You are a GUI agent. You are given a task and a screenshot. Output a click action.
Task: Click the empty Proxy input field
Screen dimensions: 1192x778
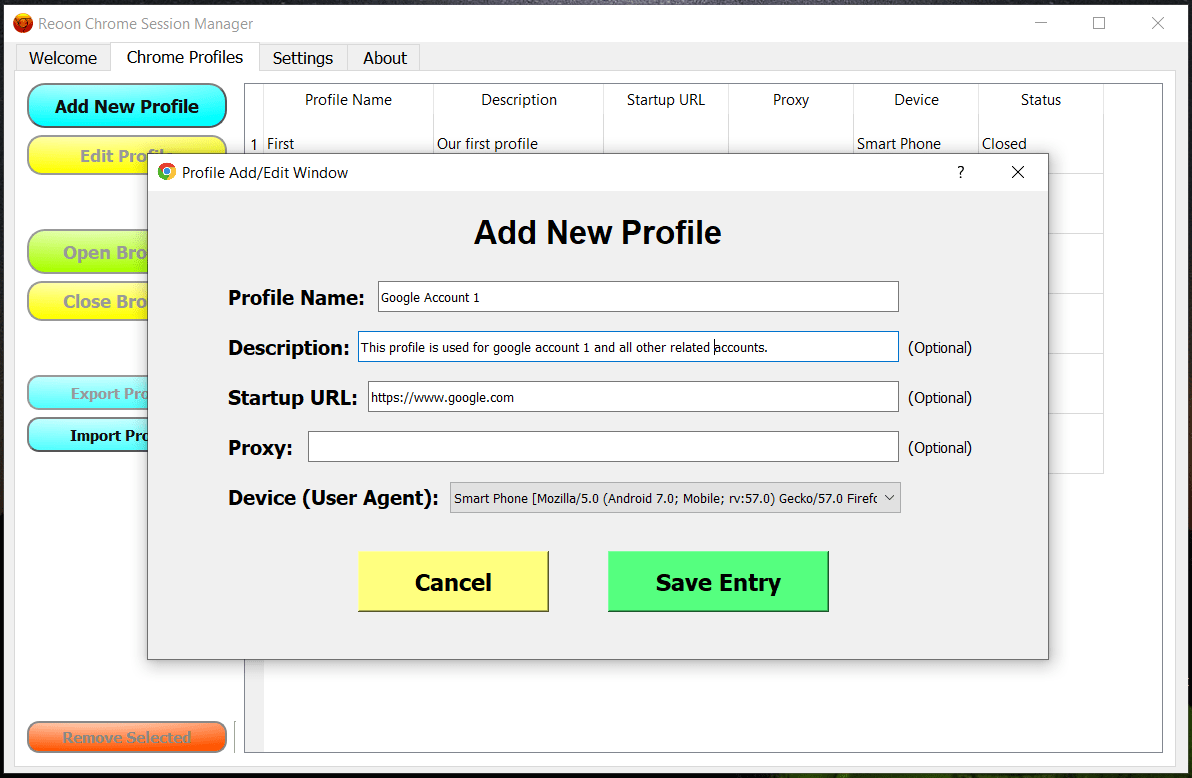pyautogui.click(x=603, y=447)
